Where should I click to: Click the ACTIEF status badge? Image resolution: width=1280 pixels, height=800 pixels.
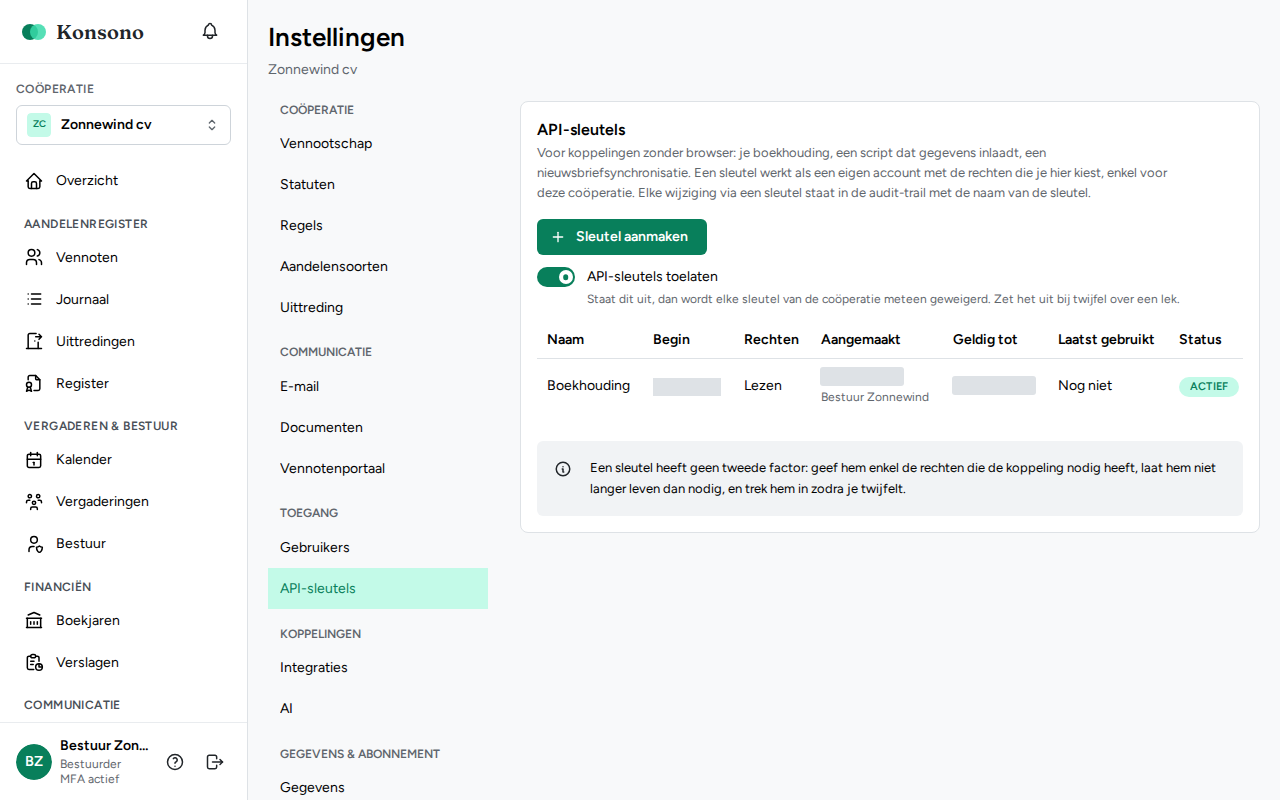[1209, 387]
